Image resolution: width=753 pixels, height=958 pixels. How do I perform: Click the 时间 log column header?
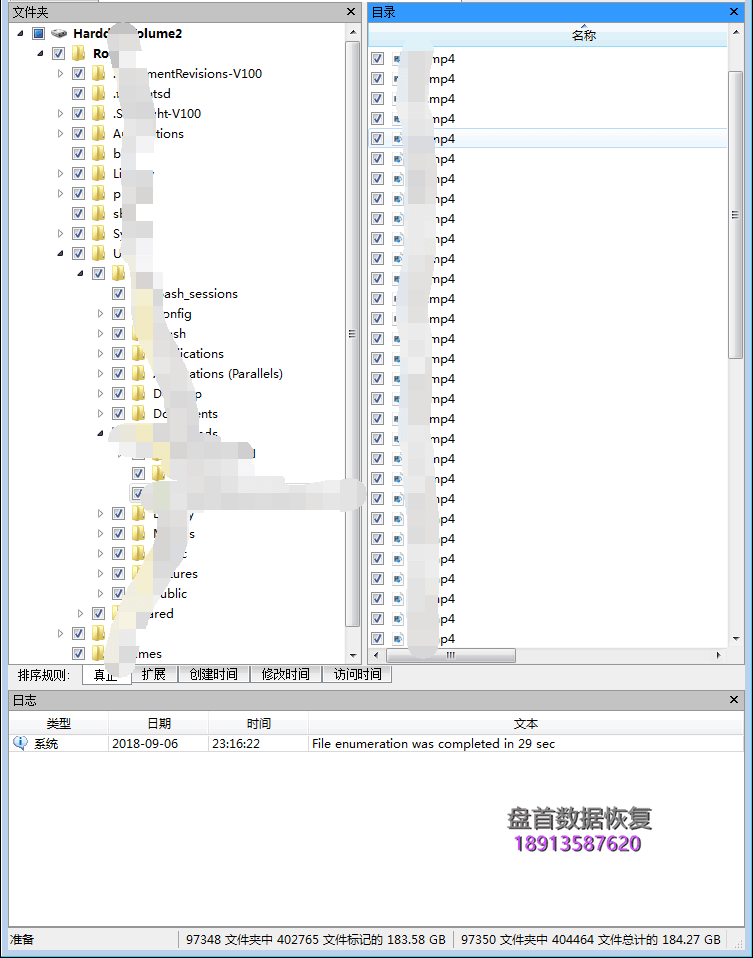pyautogui.click(x=259, y=723)
